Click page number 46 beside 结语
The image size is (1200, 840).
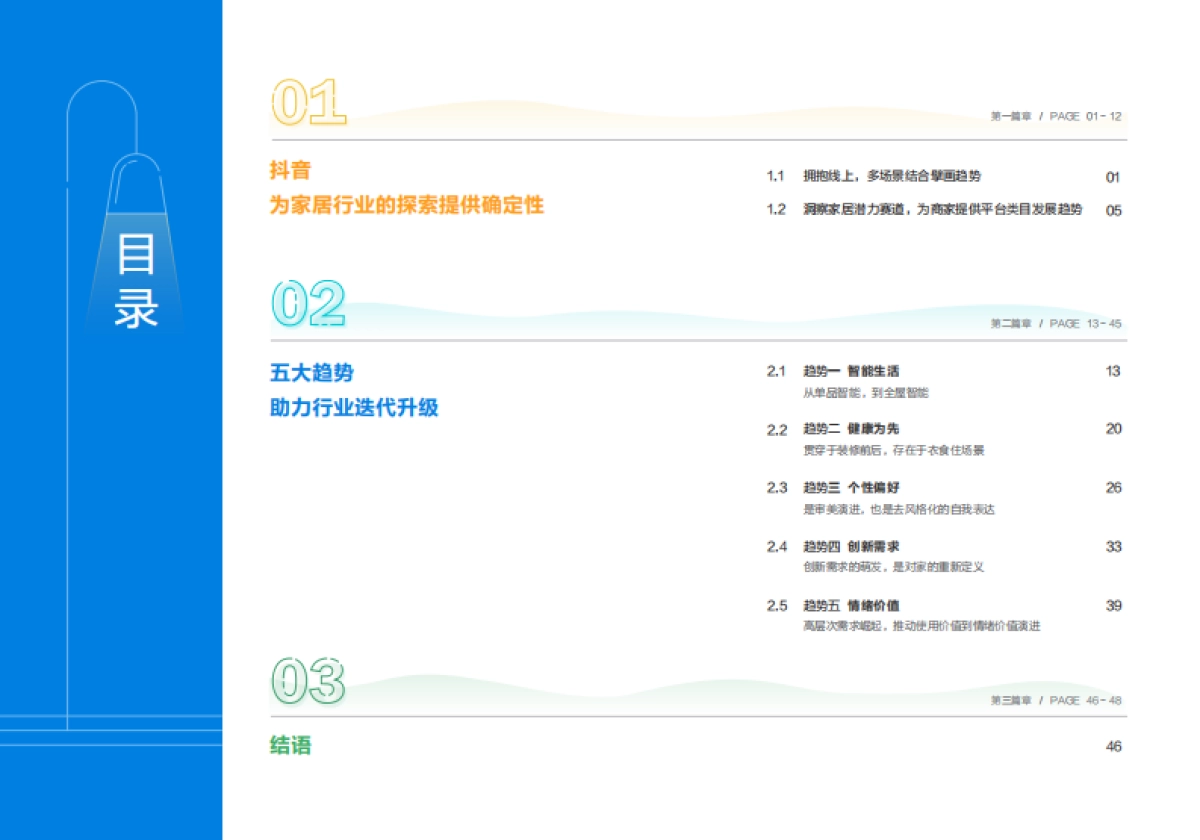coord(1113,746)
